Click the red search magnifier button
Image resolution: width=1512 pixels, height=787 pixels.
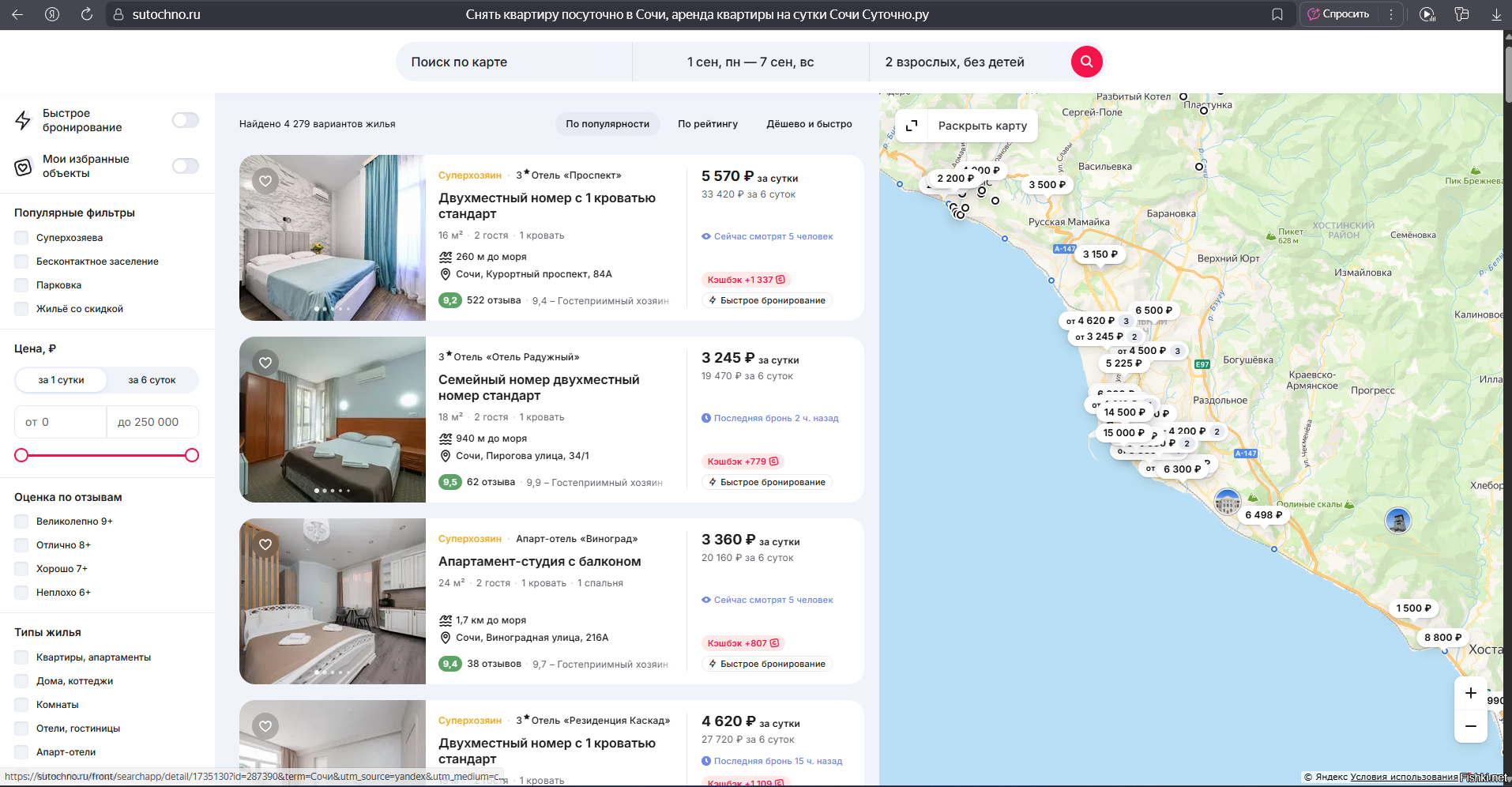[1086, 62]
